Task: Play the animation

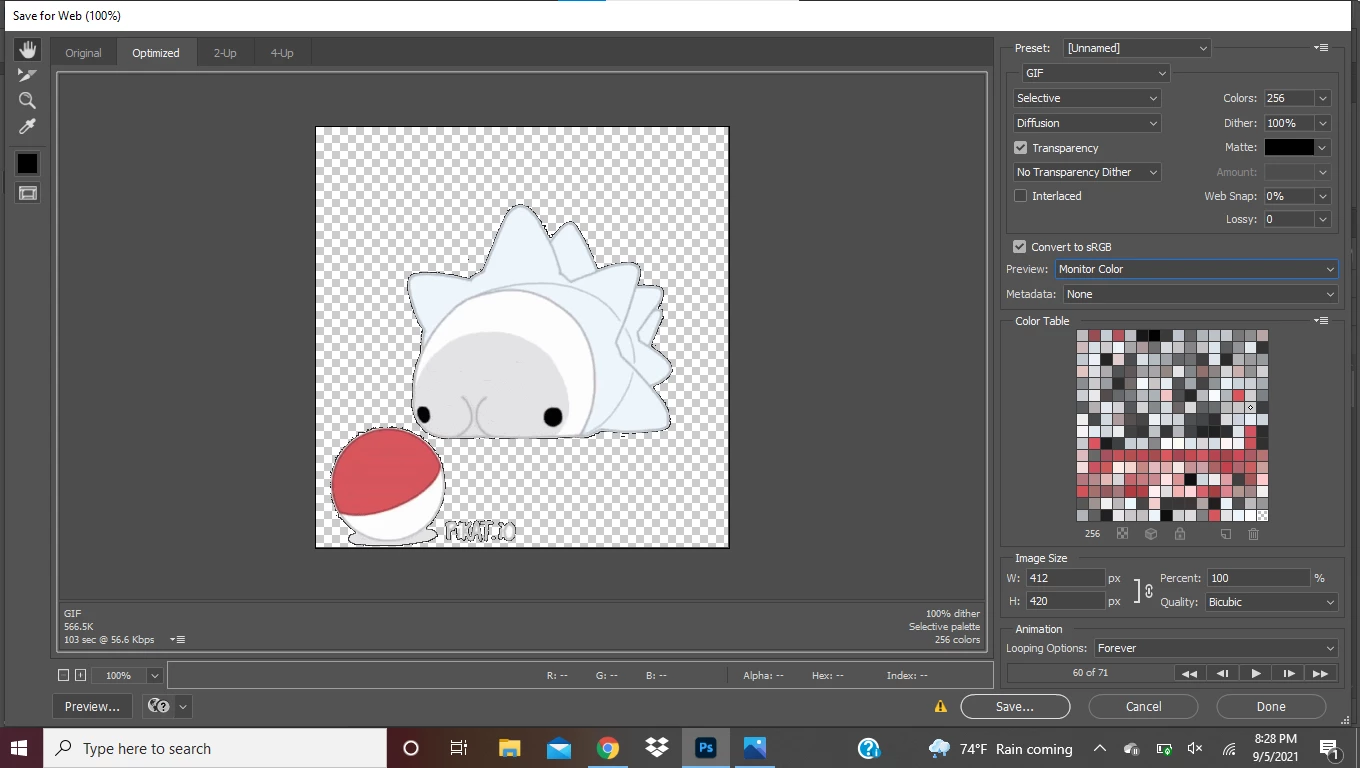Action: [x=1256, y=673]
